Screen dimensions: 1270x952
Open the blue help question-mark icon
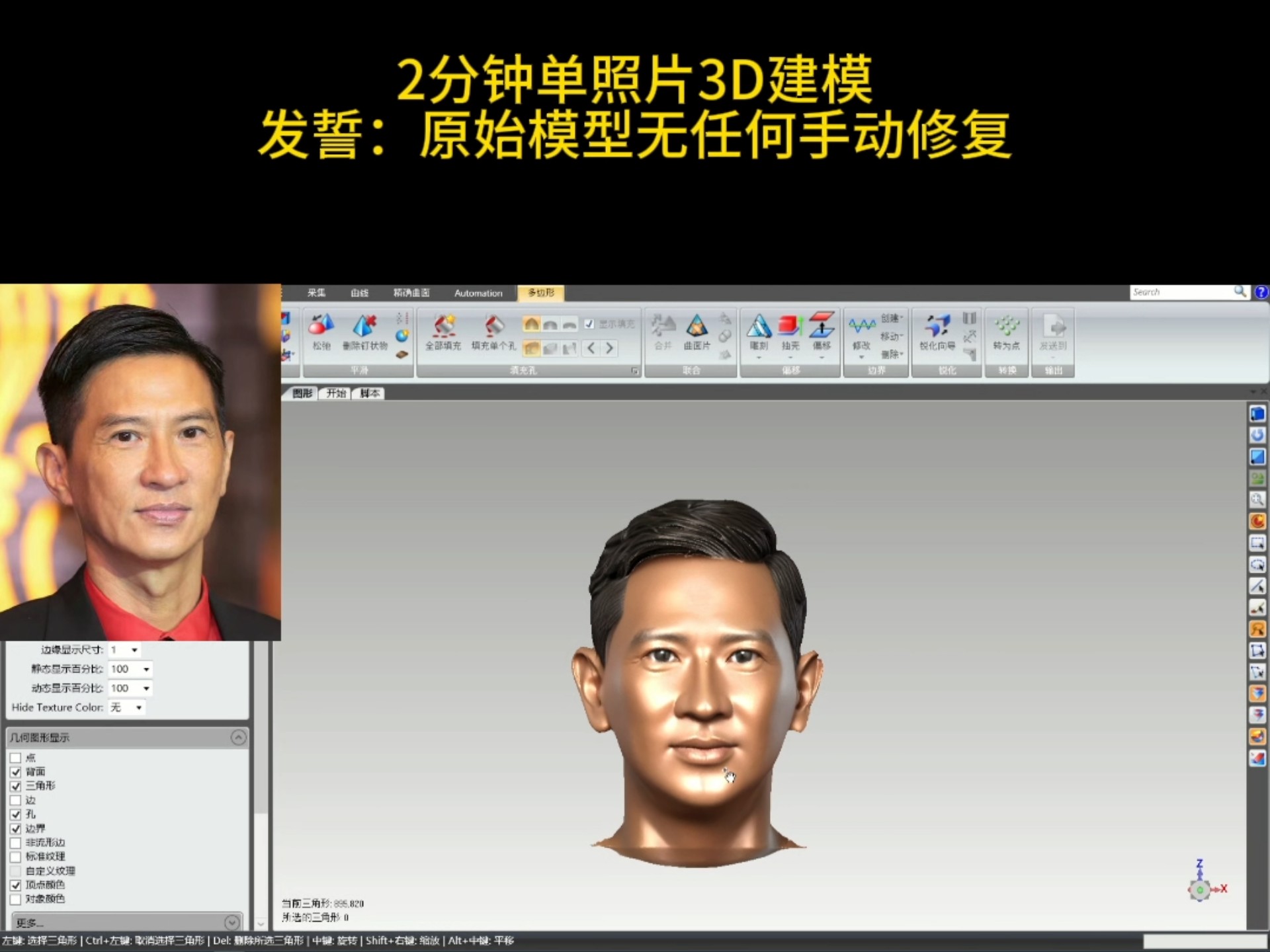1261,292
